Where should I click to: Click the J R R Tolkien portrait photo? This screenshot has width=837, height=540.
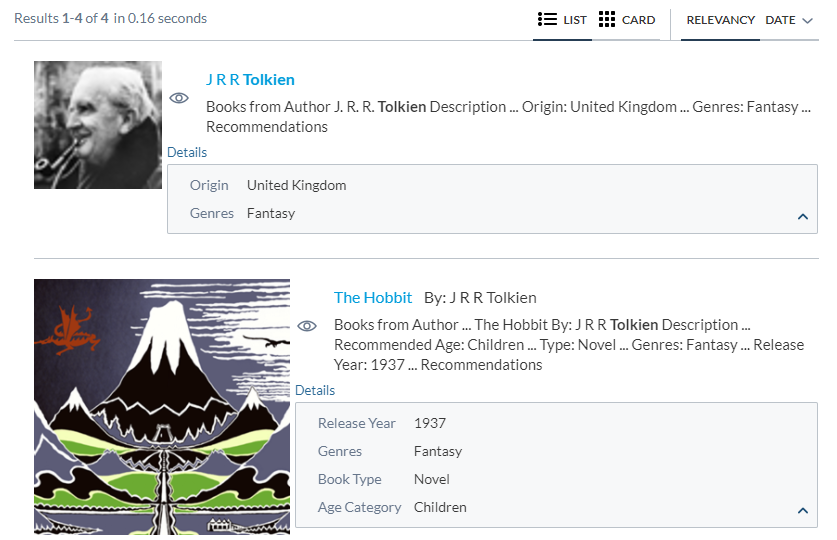pos(98,125)
